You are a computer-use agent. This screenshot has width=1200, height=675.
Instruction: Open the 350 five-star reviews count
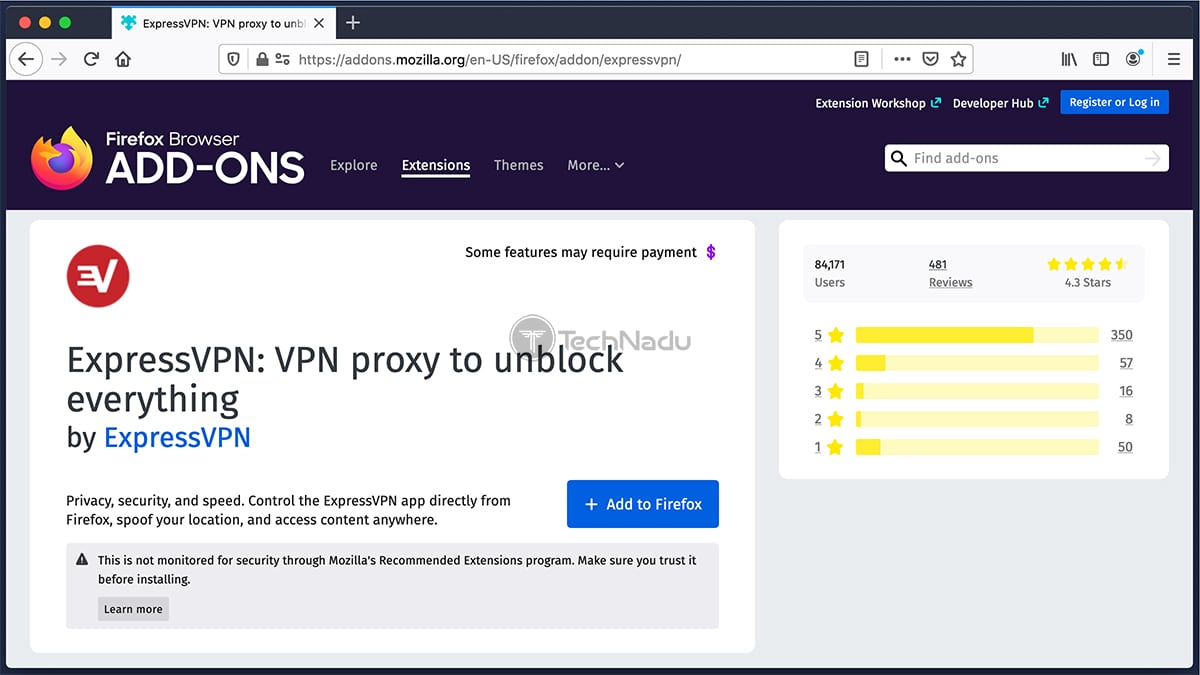(x=1121, y=335)
